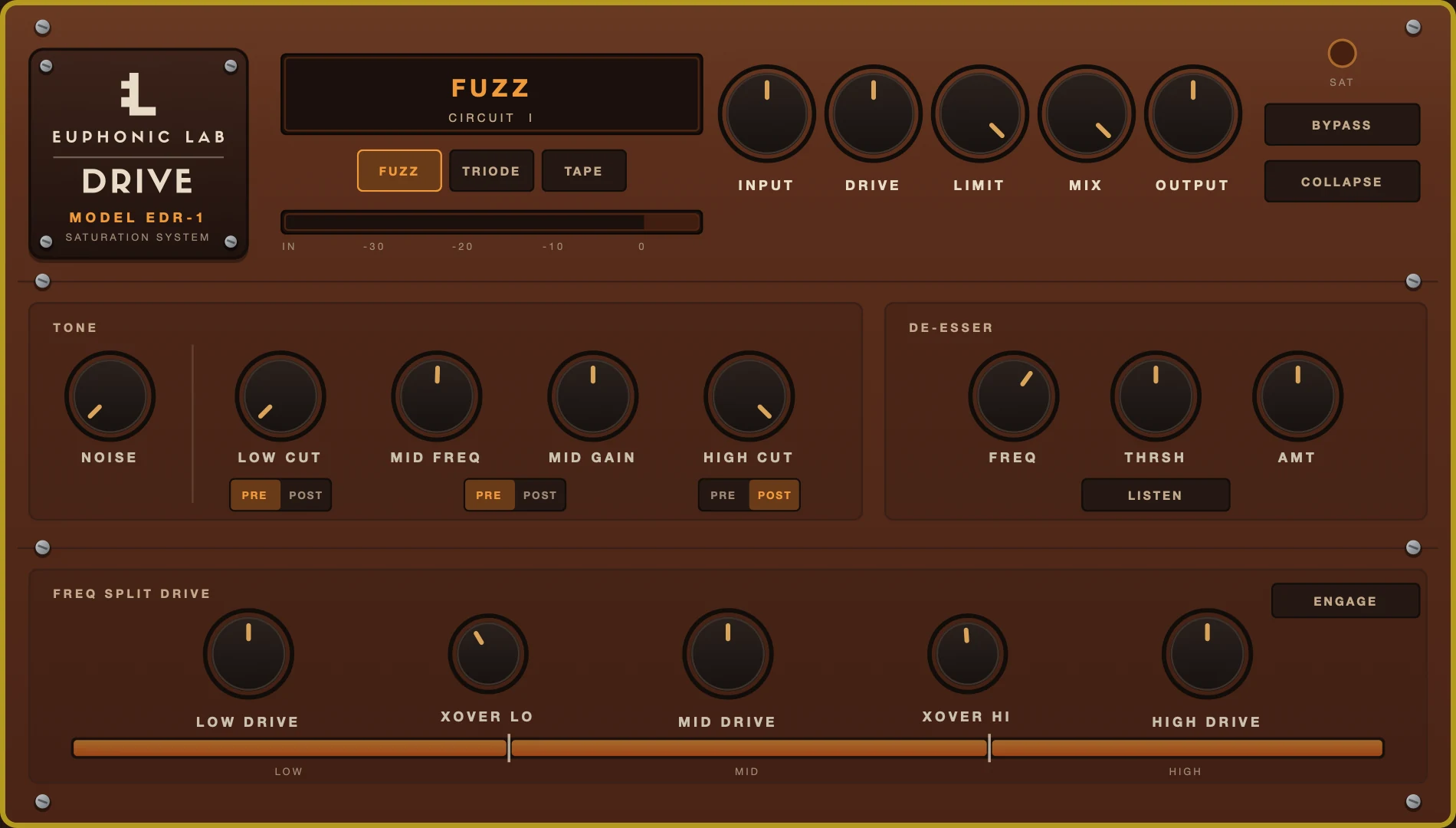The image size is (1456, 828).
Task: Set Mid EQ to PRE
Action: pyautogui.click(x=489, y=495)
